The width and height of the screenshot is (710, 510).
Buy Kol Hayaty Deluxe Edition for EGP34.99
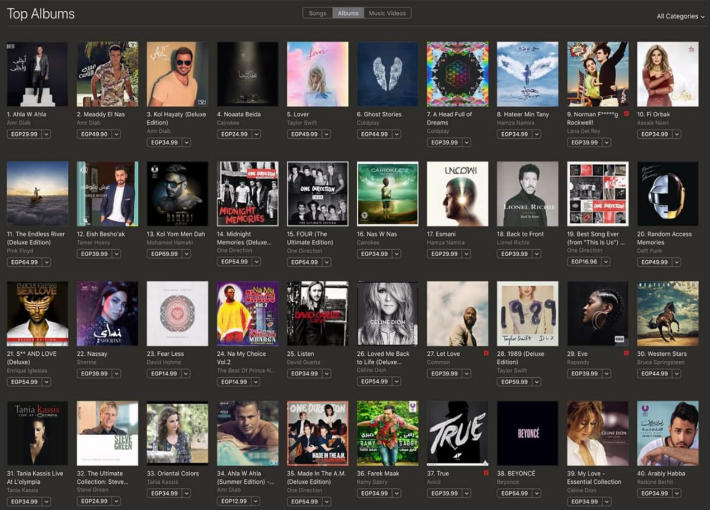click(x=164, y=142)
